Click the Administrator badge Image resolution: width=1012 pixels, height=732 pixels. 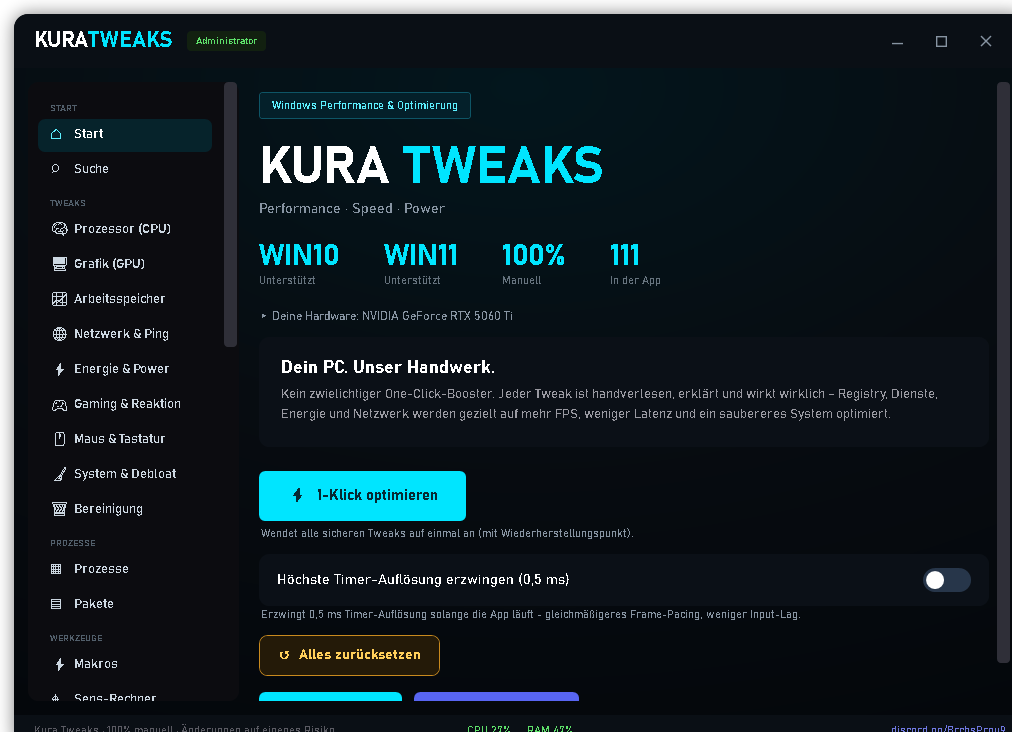[x=226, y=41]
